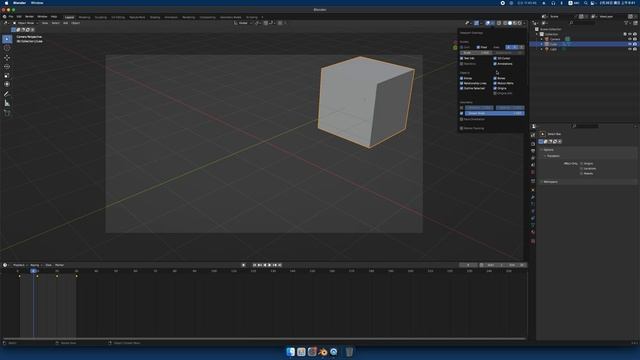Open the Material properties tab
Image resolution: width=640 pixels, height=360 pixels.
[x=533, y=232]
